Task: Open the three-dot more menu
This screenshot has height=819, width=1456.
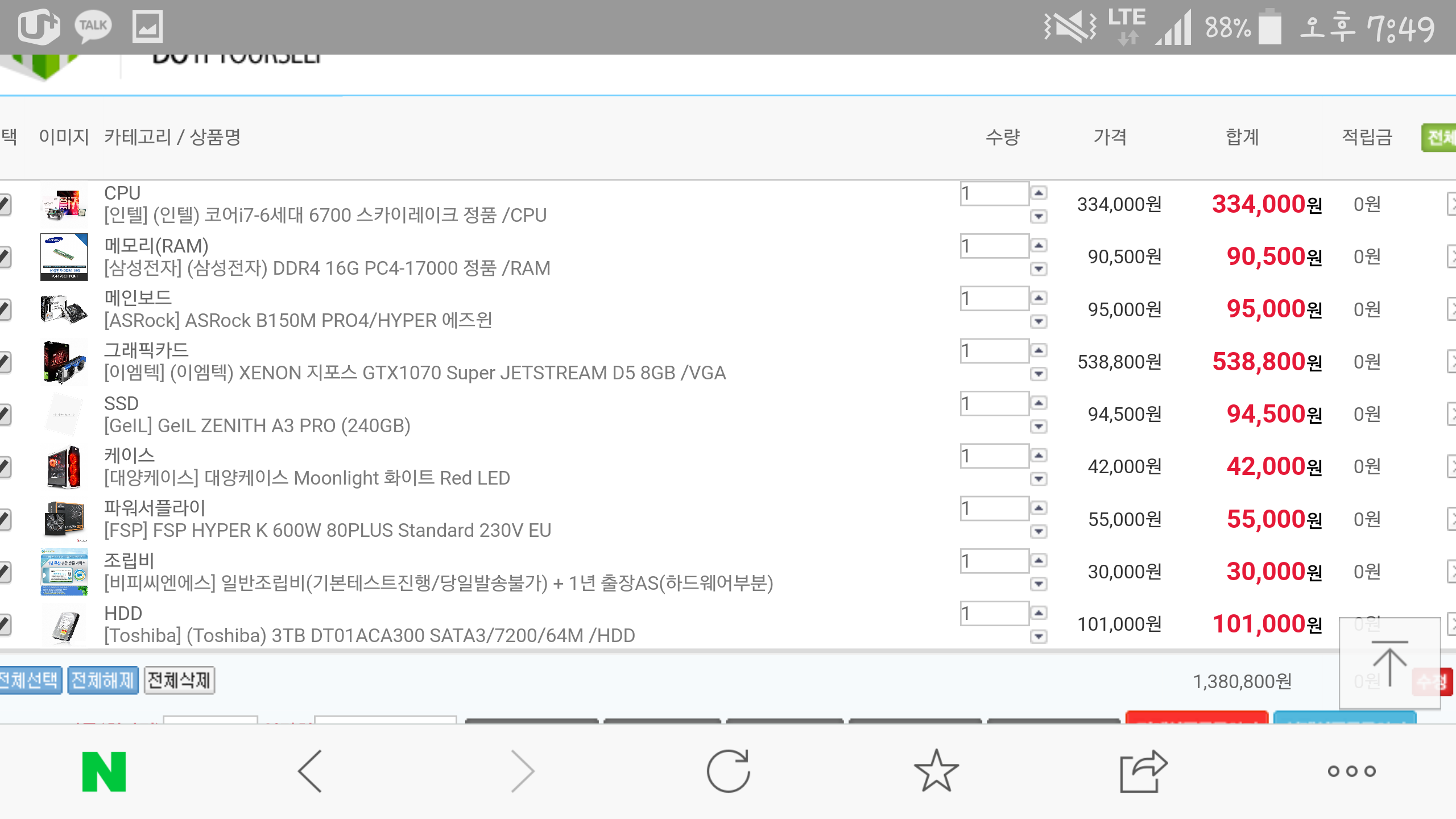Action: [x=1351, y=771]
